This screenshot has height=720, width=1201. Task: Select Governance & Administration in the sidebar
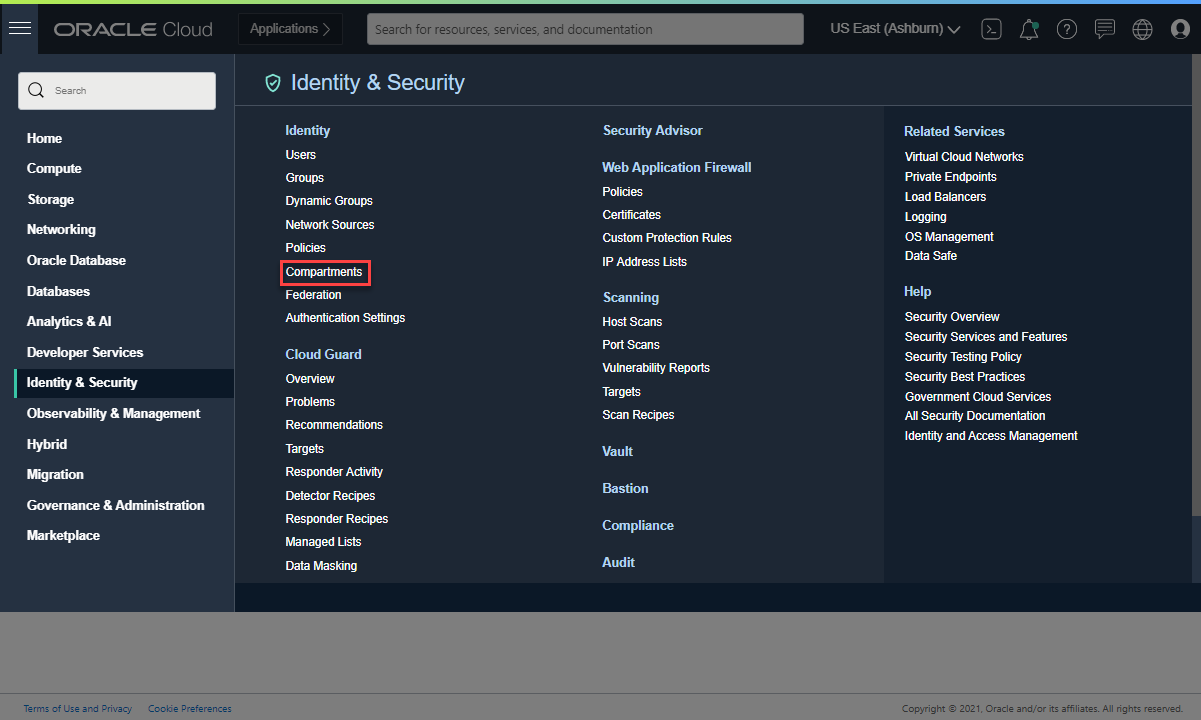(115, 505)
